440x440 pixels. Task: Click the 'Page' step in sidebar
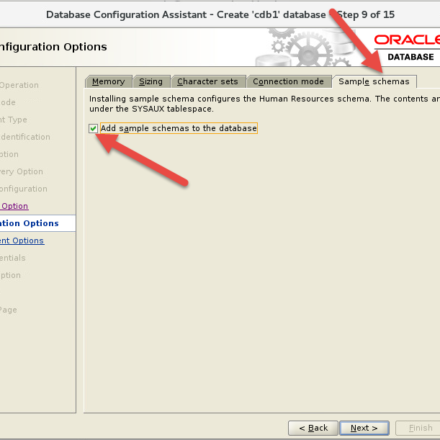(8, 310)
